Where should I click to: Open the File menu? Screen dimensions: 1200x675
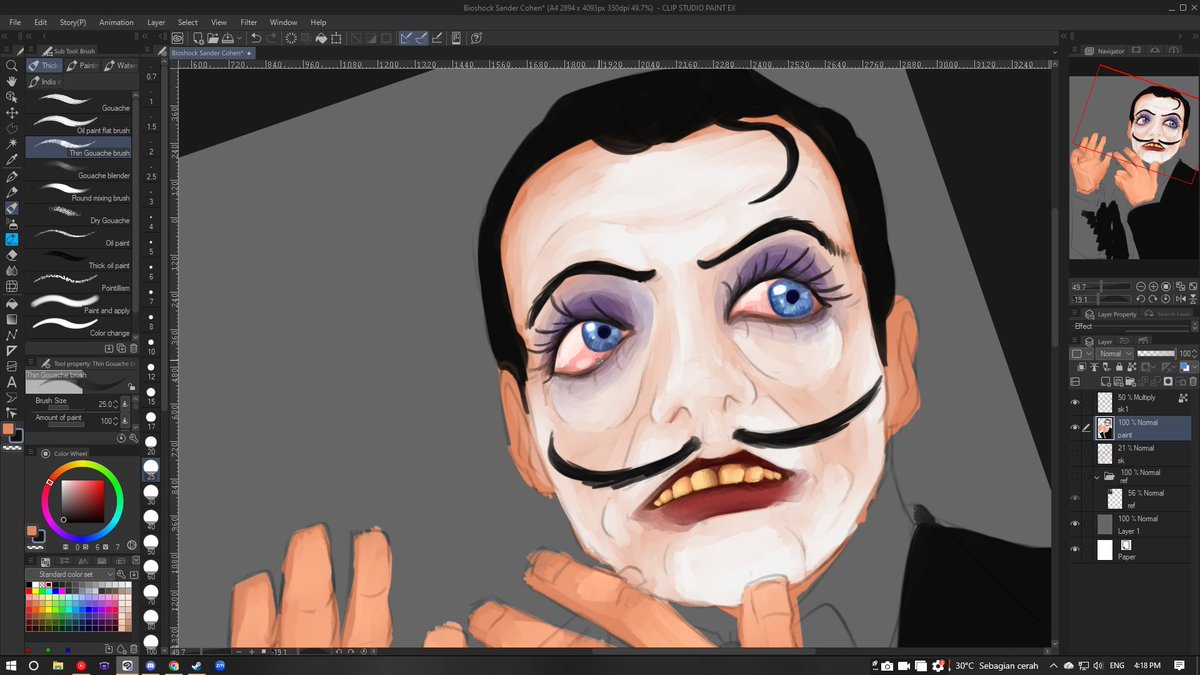coord(15,22)
